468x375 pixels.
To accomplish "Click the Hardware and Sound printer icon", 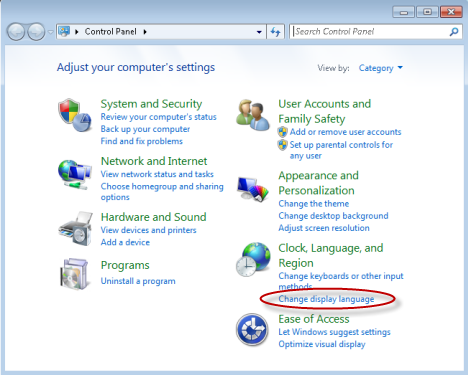I will click(x=76, y=229).
